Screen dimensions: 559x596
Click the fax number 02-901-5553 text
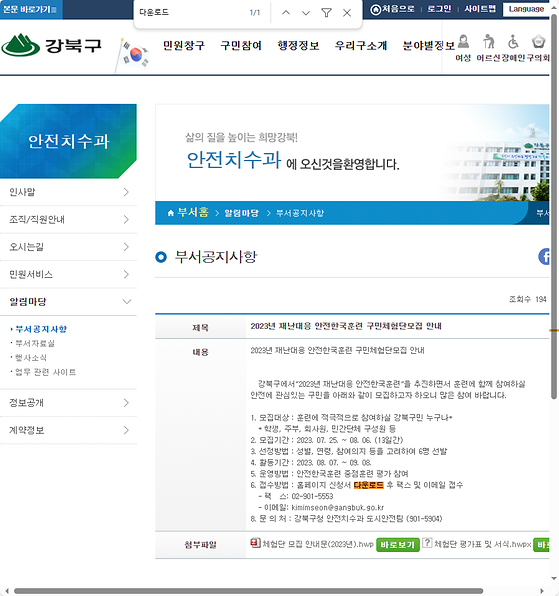tap(312, 496)
